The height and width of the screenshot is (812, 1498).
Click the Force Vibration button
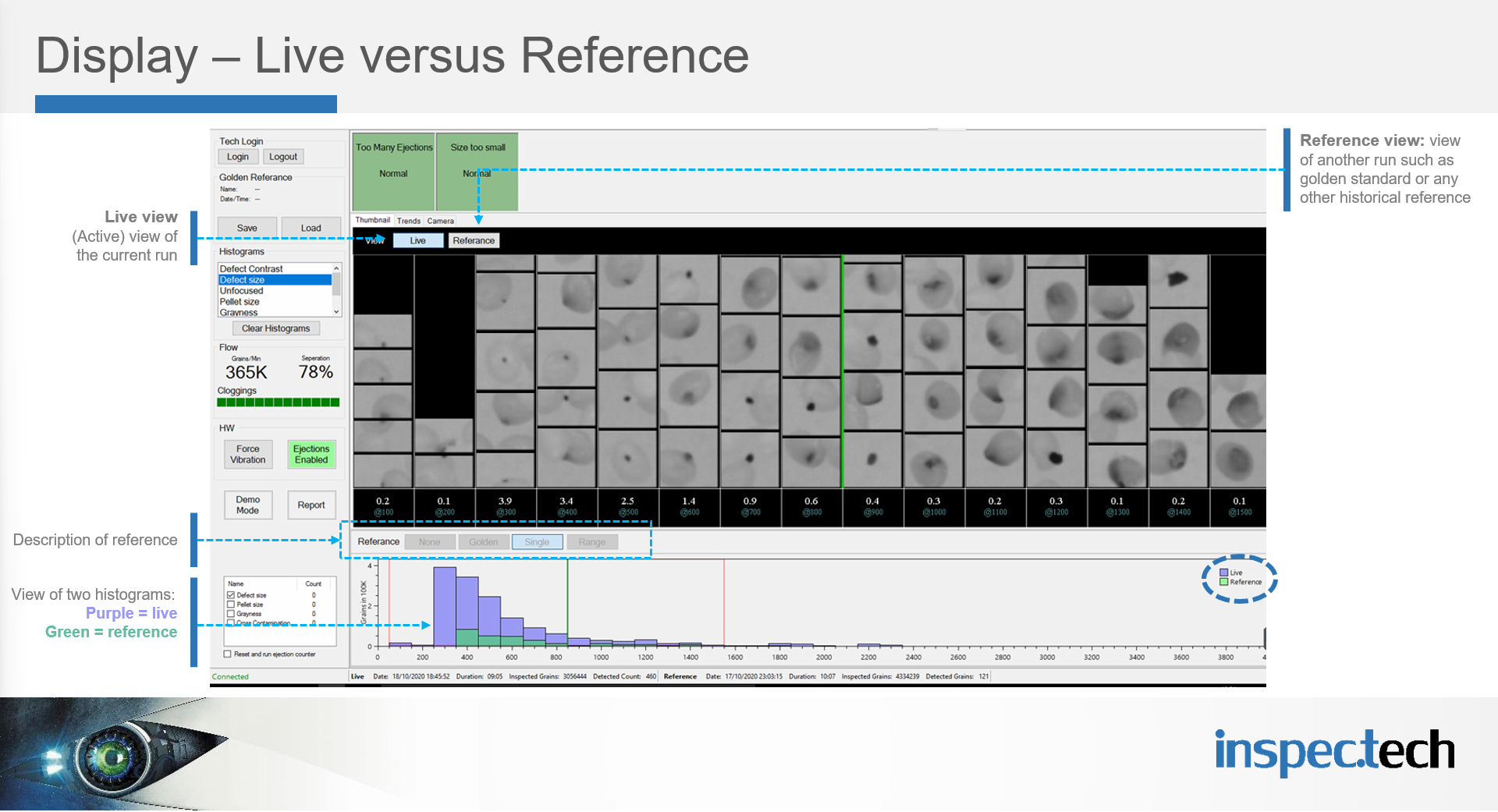[248, 454]
